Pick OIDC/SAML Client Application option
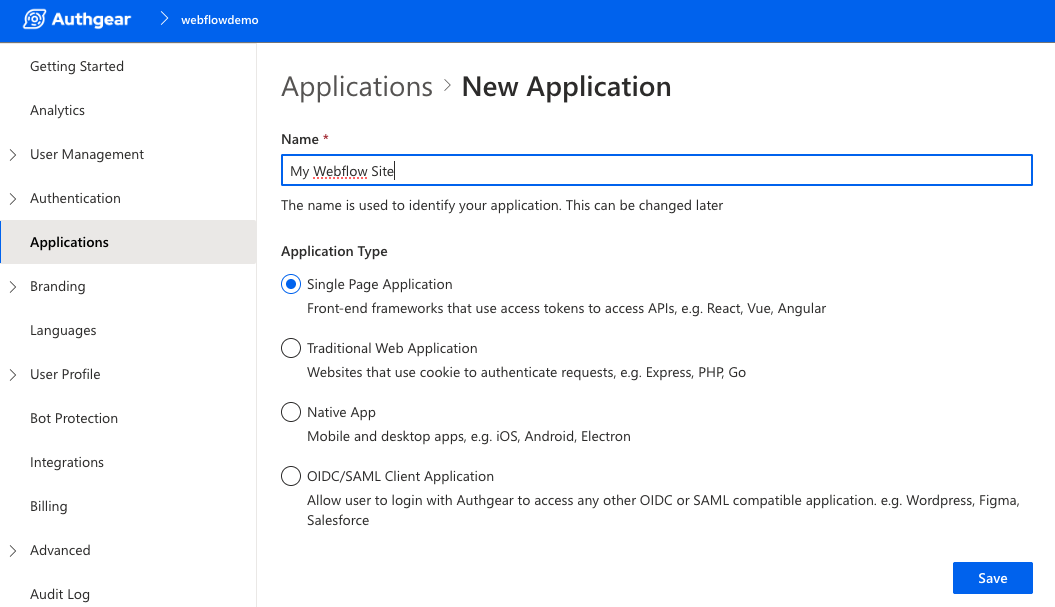1055x607 pixels. tap(291, 476)
